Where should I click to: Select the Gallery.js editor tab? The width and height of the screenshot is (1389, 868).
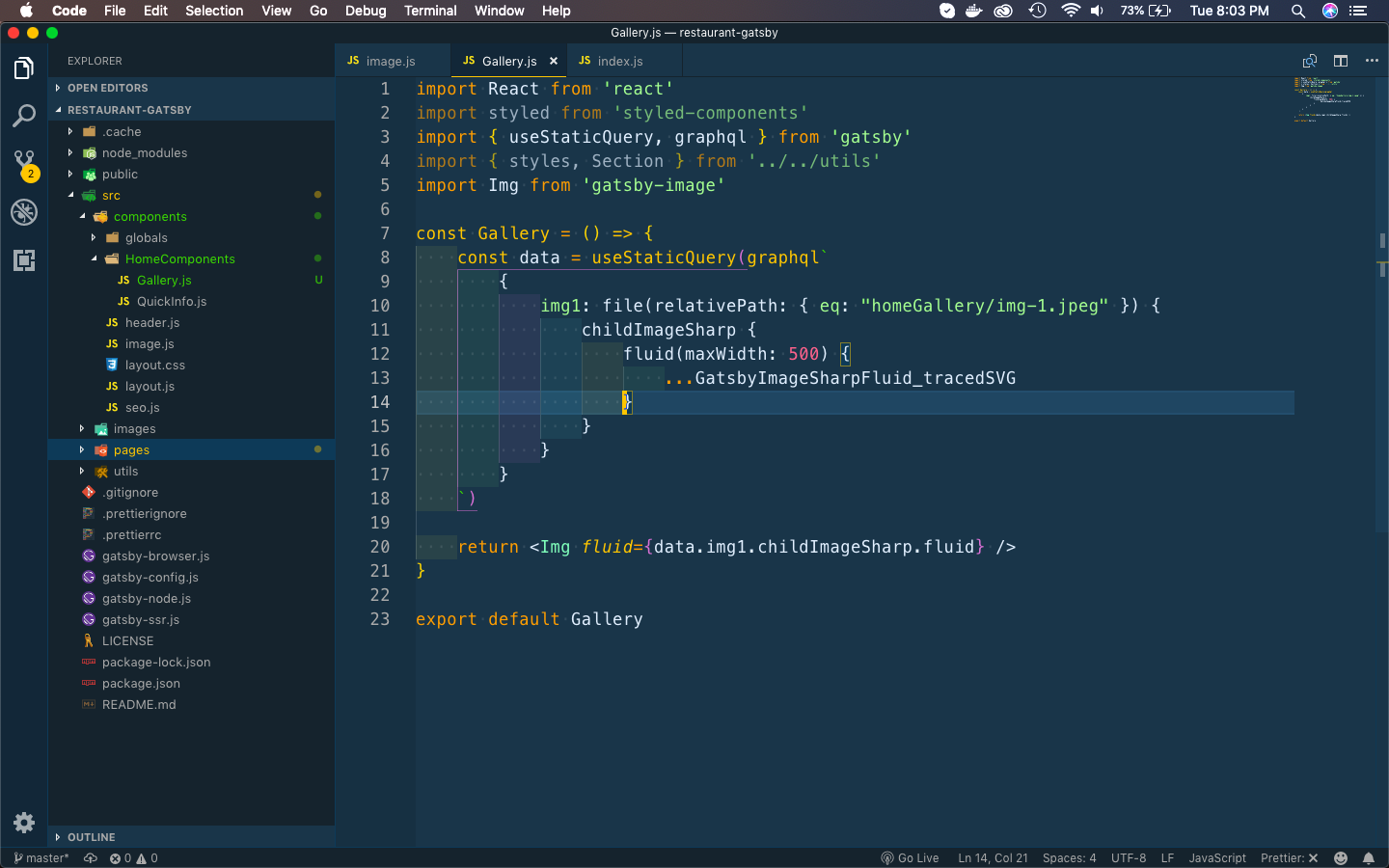tap(508, 61)
